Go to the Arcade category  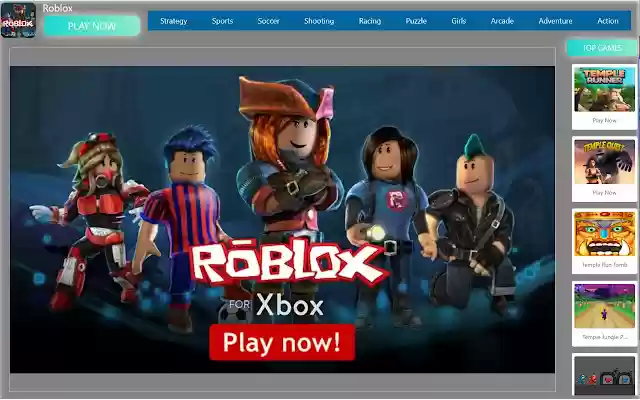click(502, 21)
